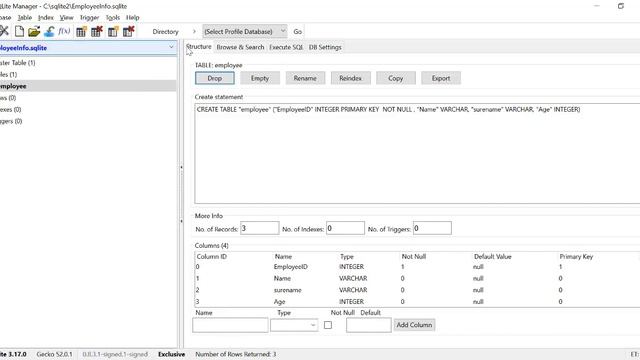Image resolution: width=640 pixels, height=360 pixels.
Task: Select the surename column row
Action: (417, 290)
